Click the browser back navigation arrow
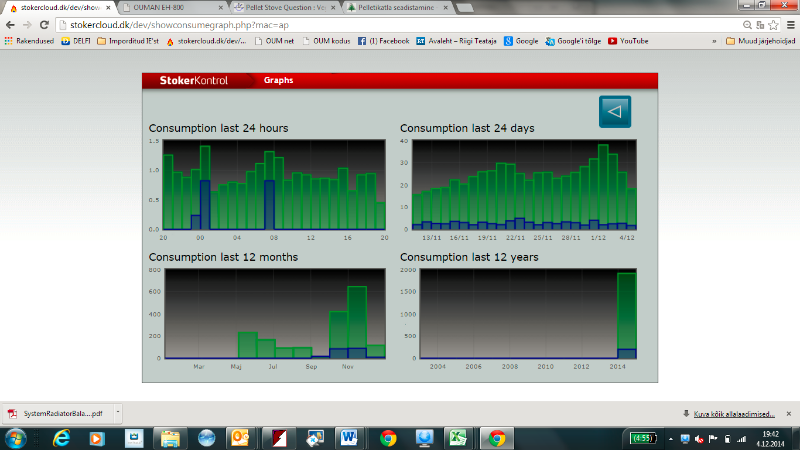This screenshot has width=800, height=450. click(x=11, y=23)
